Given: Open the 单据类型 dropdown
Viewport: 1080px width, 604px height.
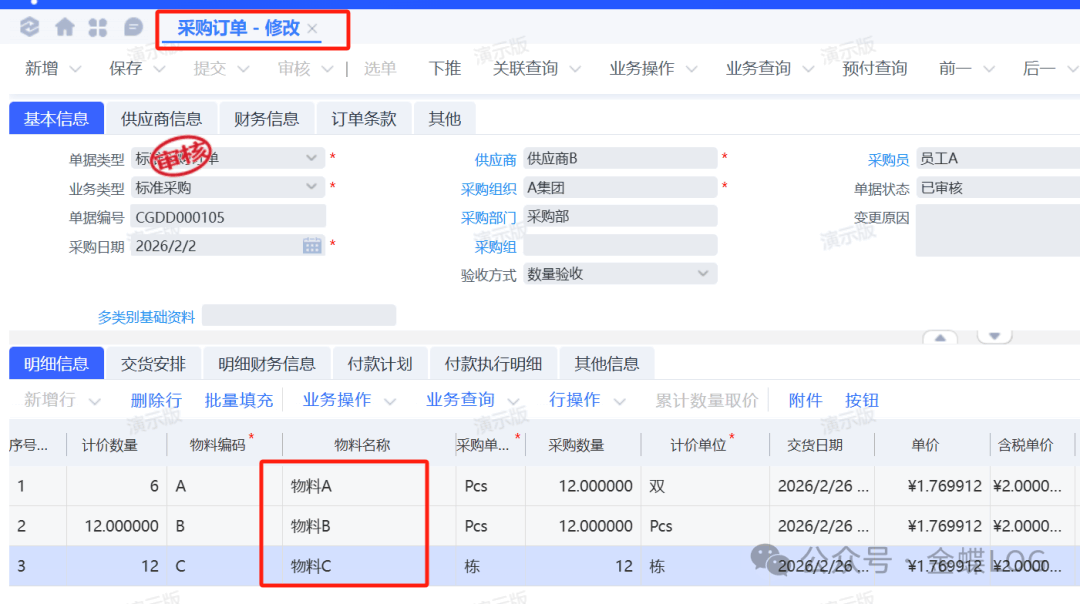Looking at the screenshot, I should point(312,158).
